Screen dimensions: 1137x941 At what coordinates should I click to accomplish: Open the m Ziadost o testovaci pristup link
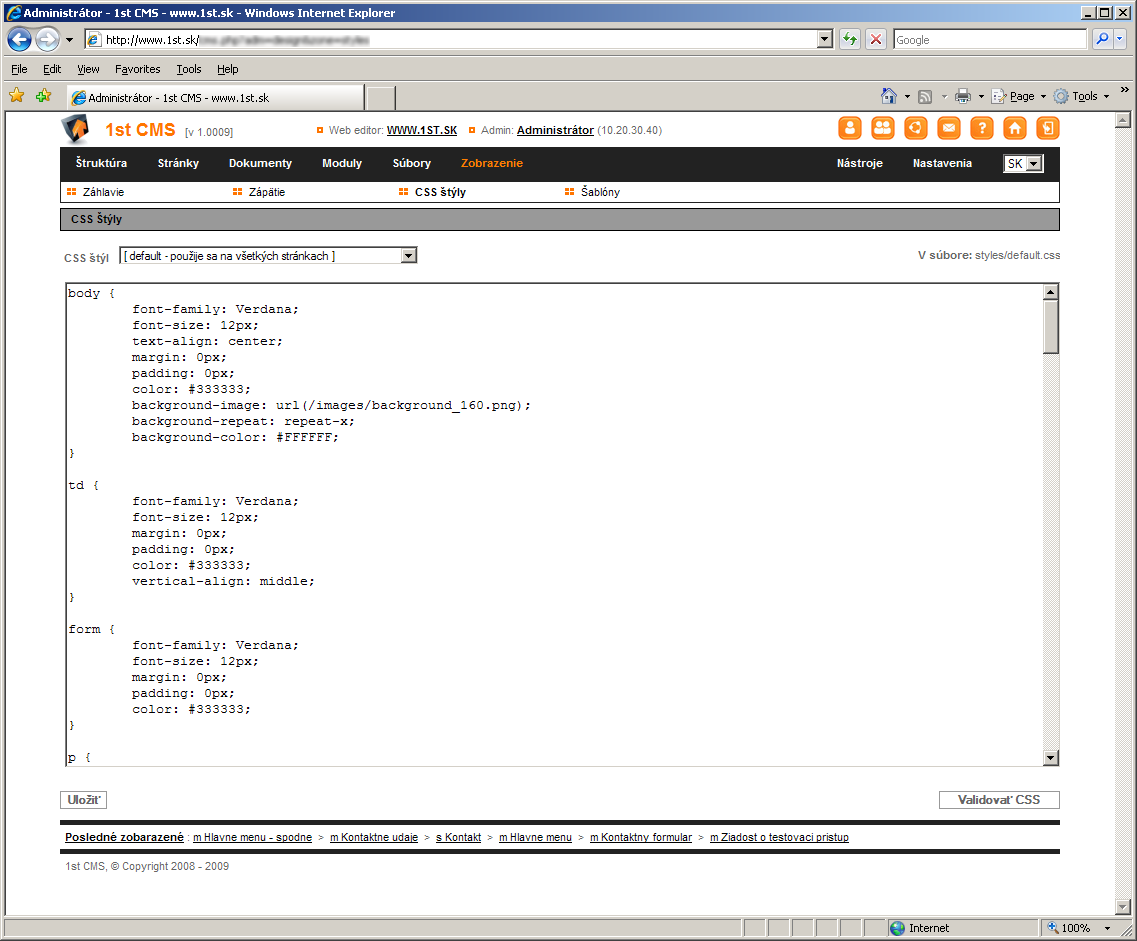tap(780, 837)
